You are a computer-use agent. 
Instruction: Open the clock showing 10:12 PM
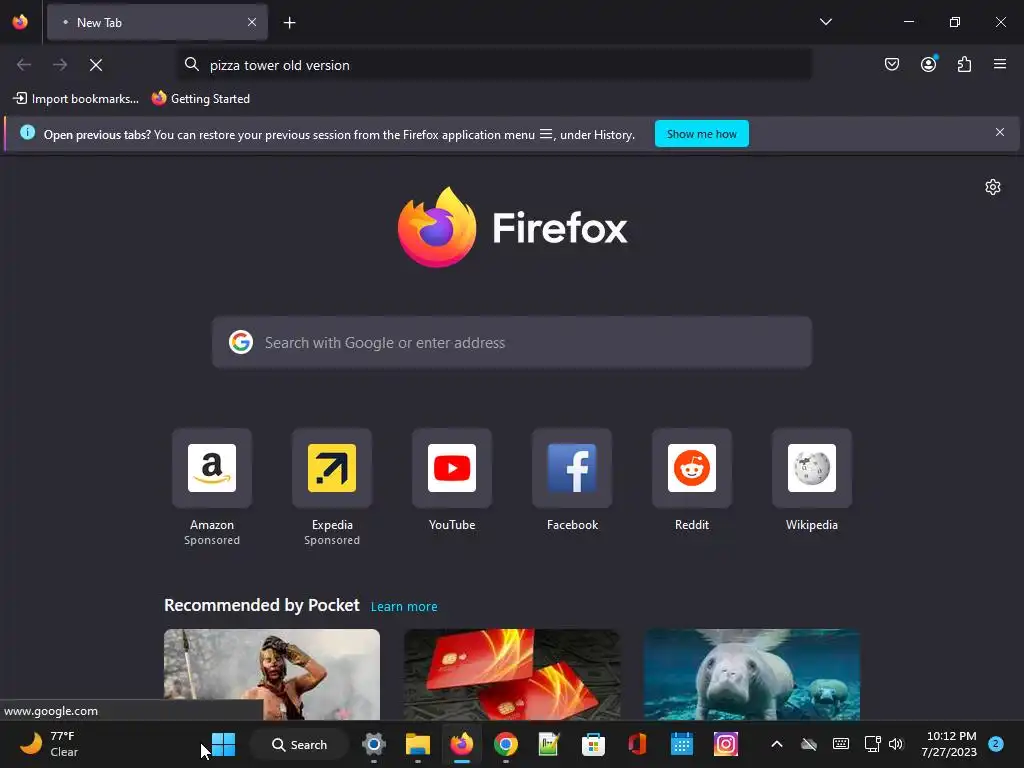(x=949, y=744)
